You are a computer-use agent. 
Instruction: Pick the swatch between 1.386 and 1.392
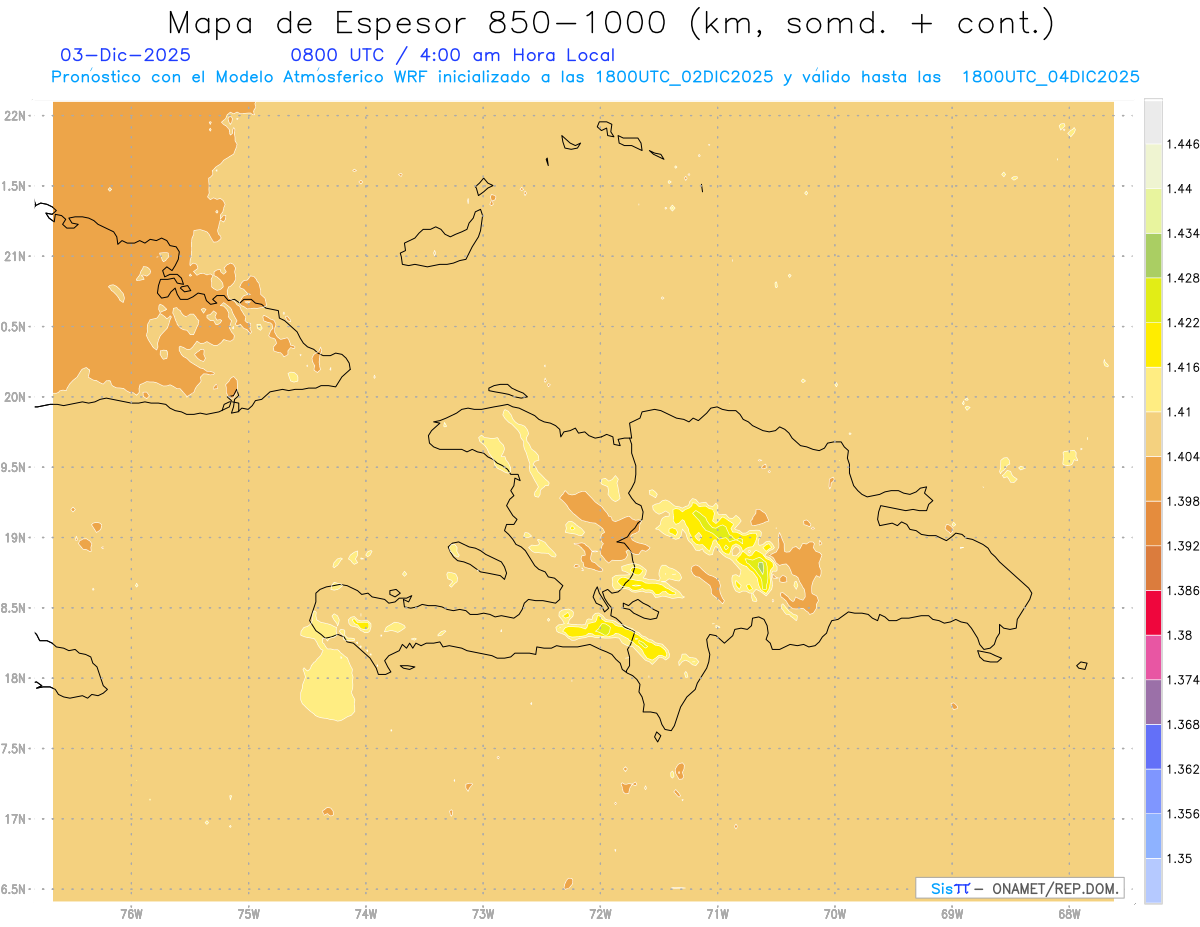(x=1153, y=568)
